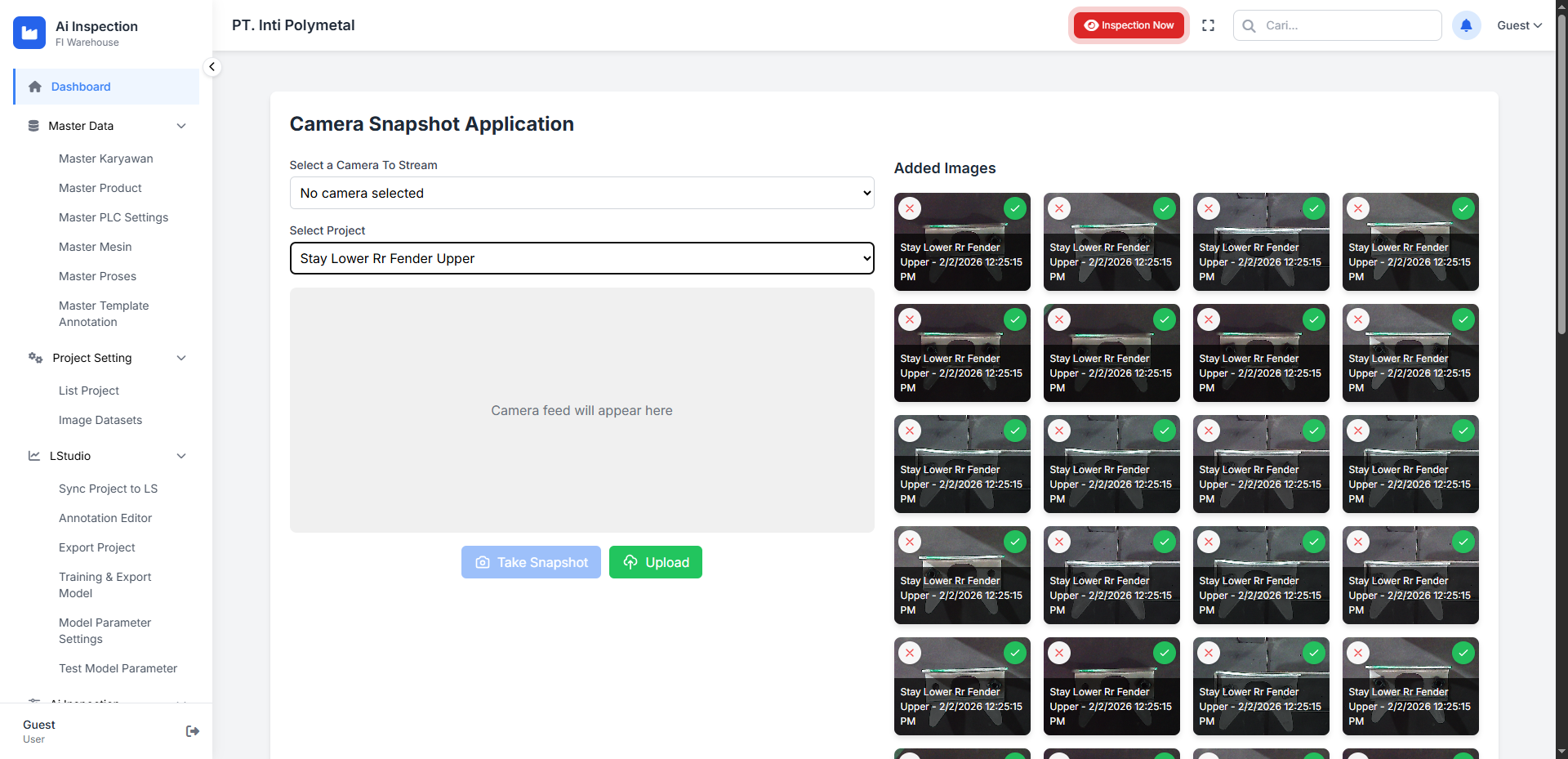Click the gears icon beside Project Setting
The height and width of the screenshot is (759, 1568).
point(35,358)
